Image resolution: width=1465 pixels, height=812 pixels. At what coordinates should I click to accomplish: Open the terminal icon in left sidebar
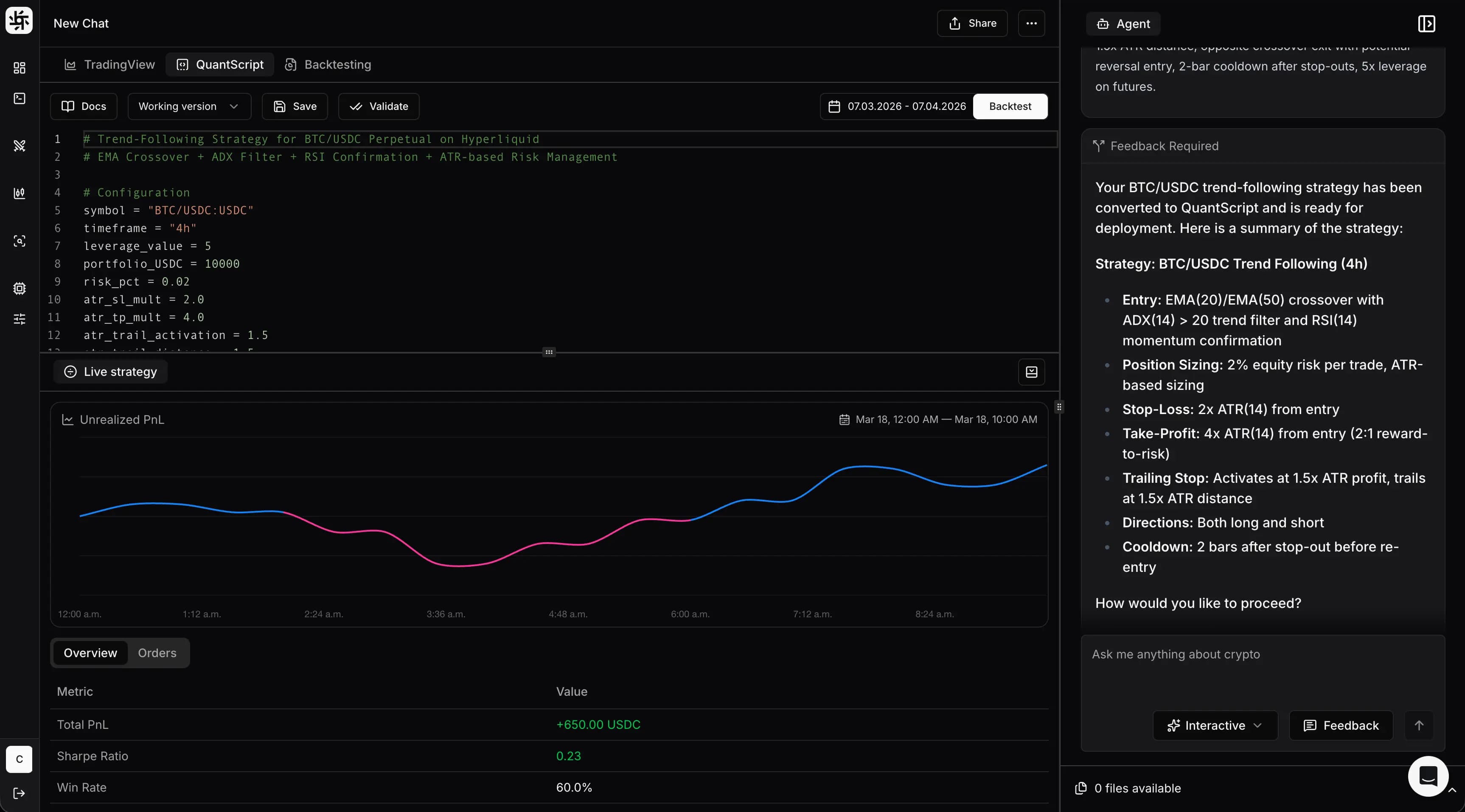20,98
